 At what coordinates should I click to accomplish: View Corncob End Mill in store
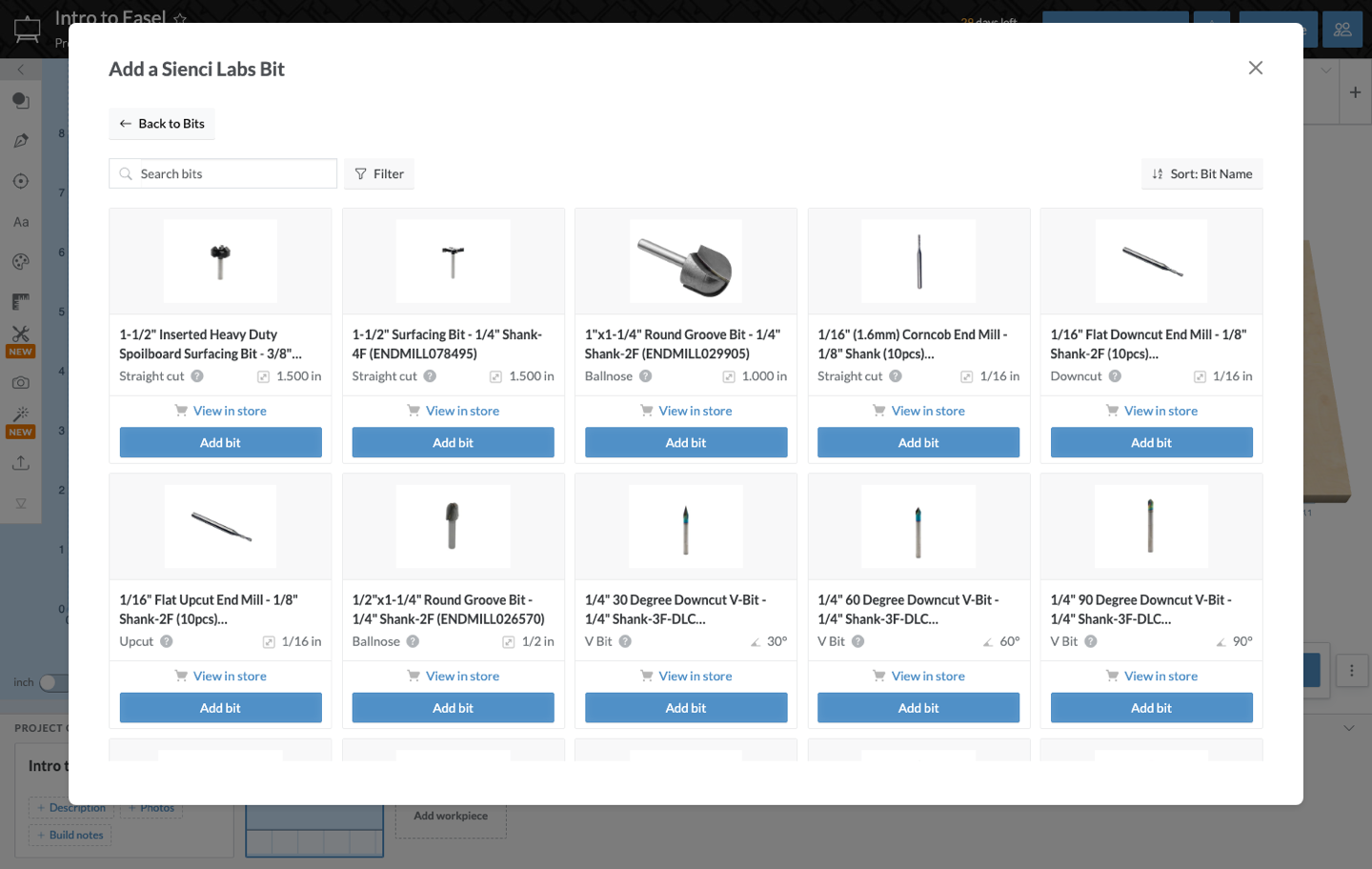point(918,411)
